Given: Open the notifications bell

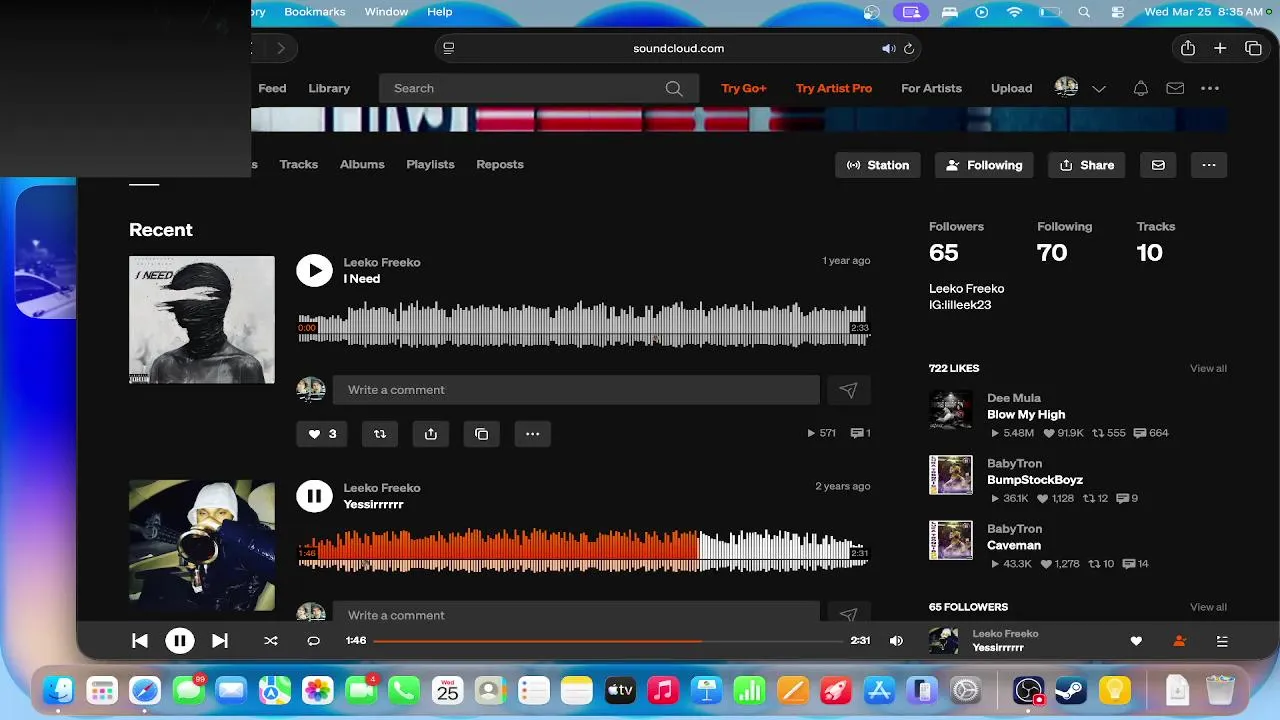Looking at the screenshot, I should pos(1140,88).
